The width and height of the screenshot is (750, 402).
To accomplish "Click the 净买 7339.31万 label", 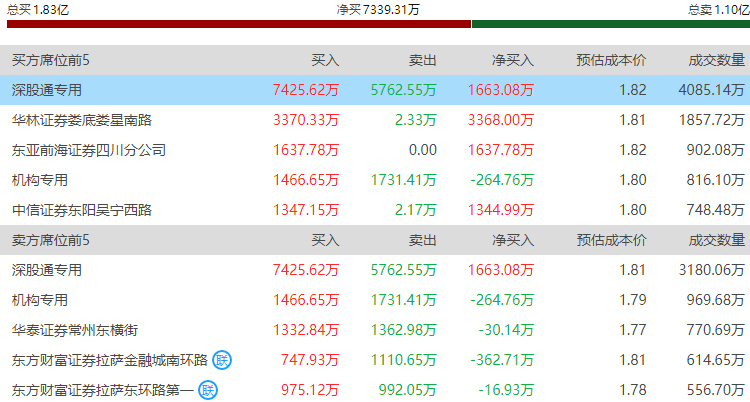I will click(378, 10).
